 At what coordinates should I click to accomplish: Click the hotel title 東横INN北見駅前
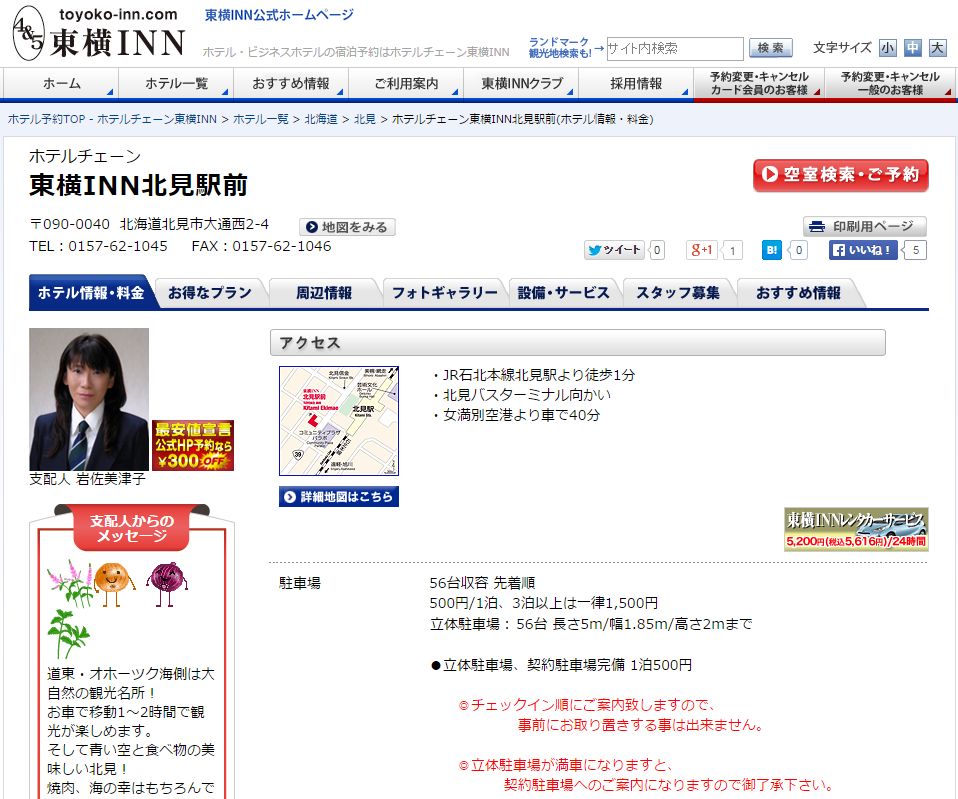pos(139,185)
